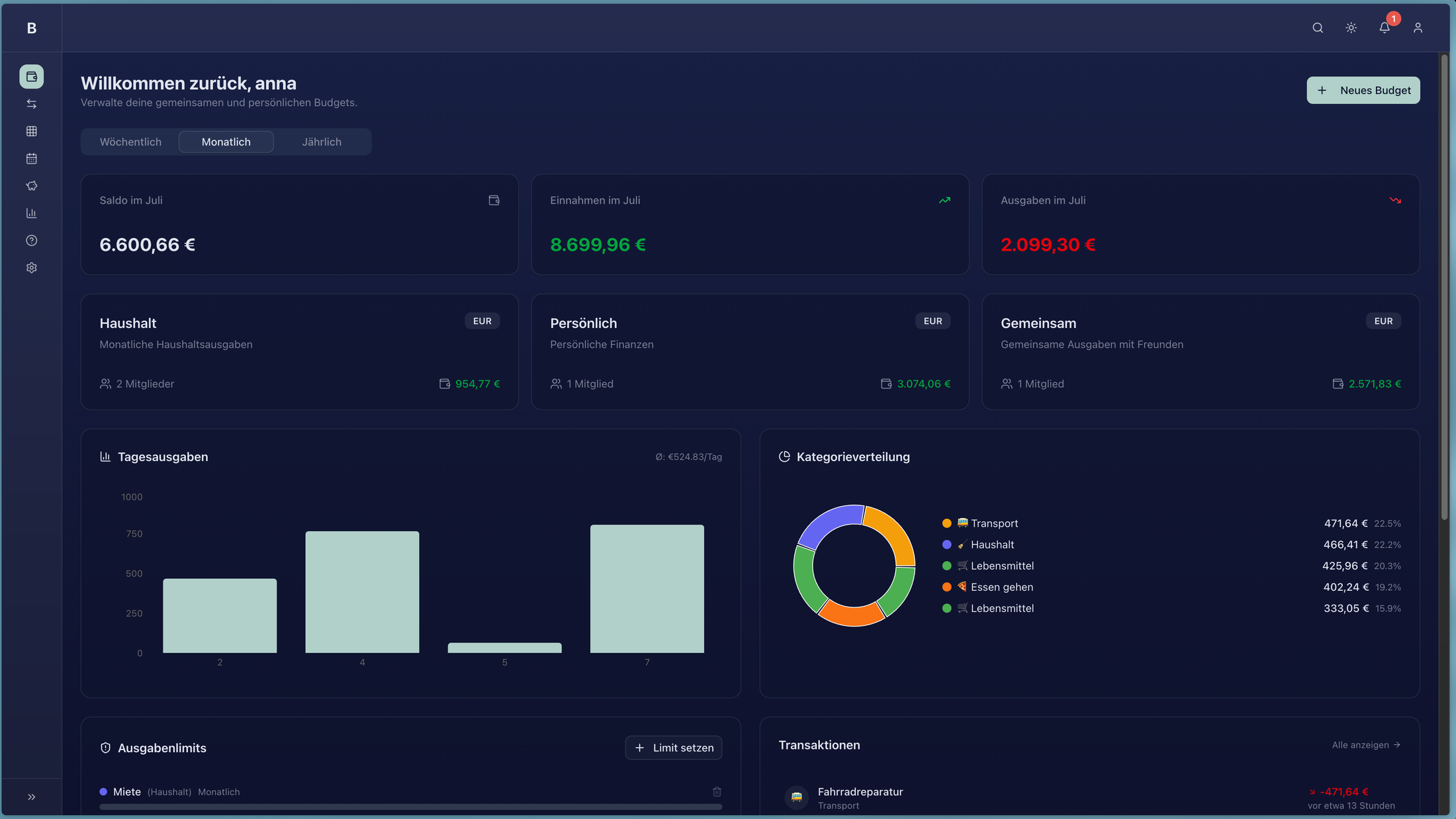Viewport: 1456px width, 819px height.
Task: Click EUR badge on Persönlich card
Action: (x=933, y=321)
